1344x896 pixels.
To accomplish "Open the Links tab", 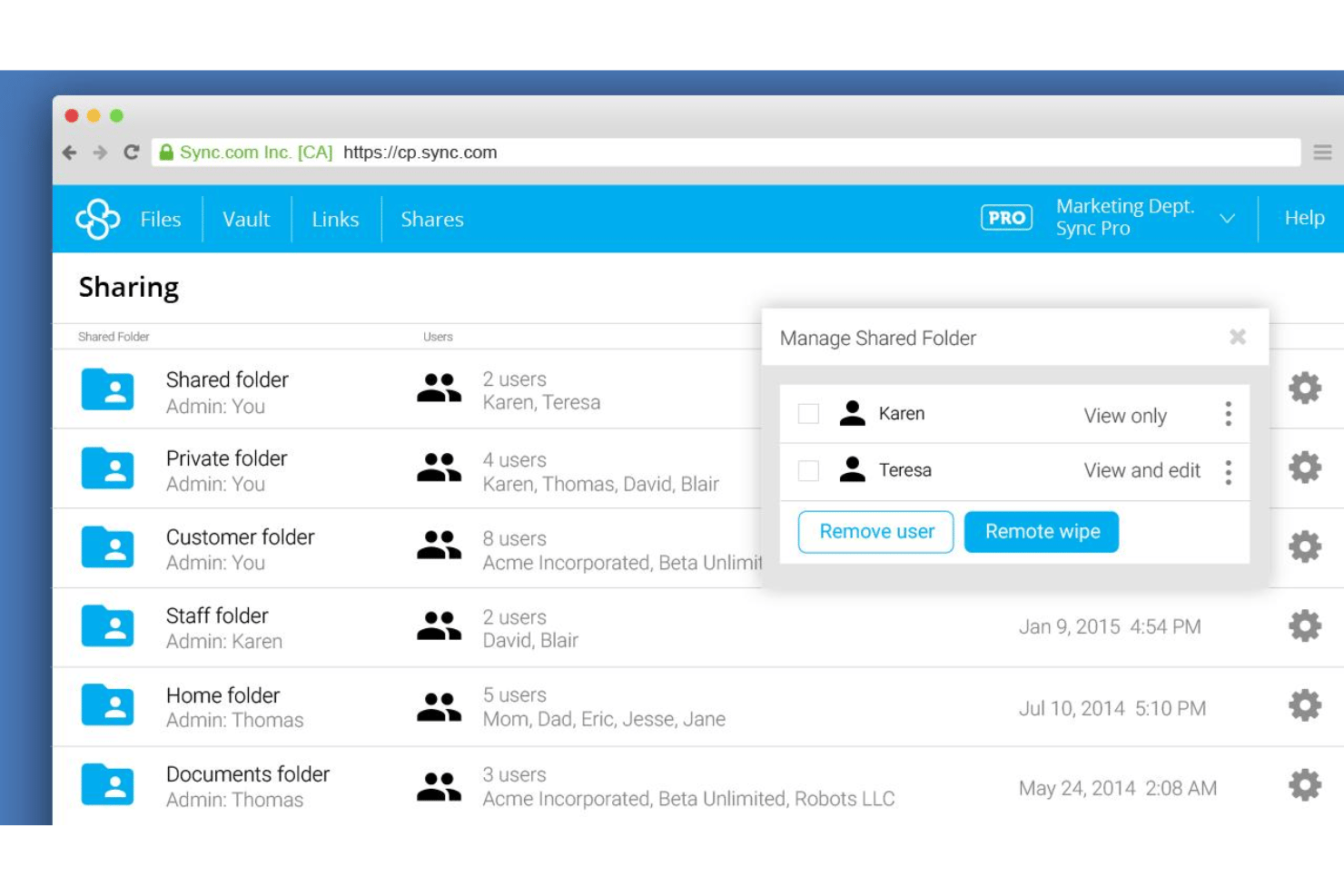I will click(x=335, y=220).
